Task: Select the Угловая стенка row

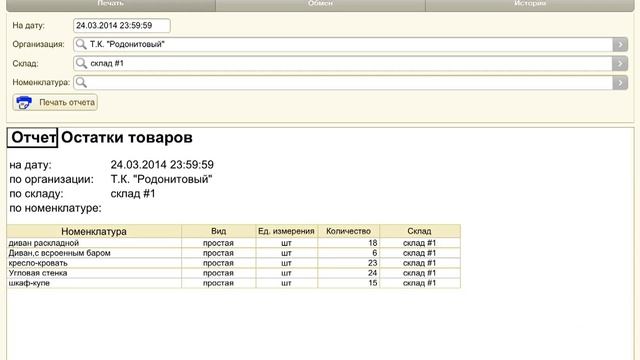Action: [x=233, y=273]
